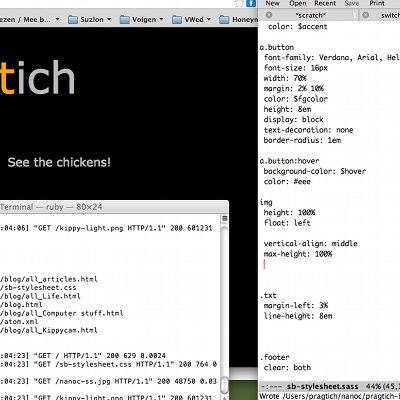Click the See the chickens! button
The width and height of the screenshot is (400, 400).
(59, 162)
